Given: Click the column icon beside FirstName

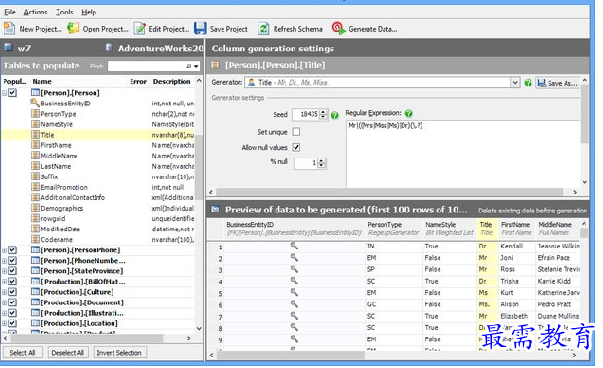Looking at the screenshot, I should pyautogui.click(x=35, y=145).
